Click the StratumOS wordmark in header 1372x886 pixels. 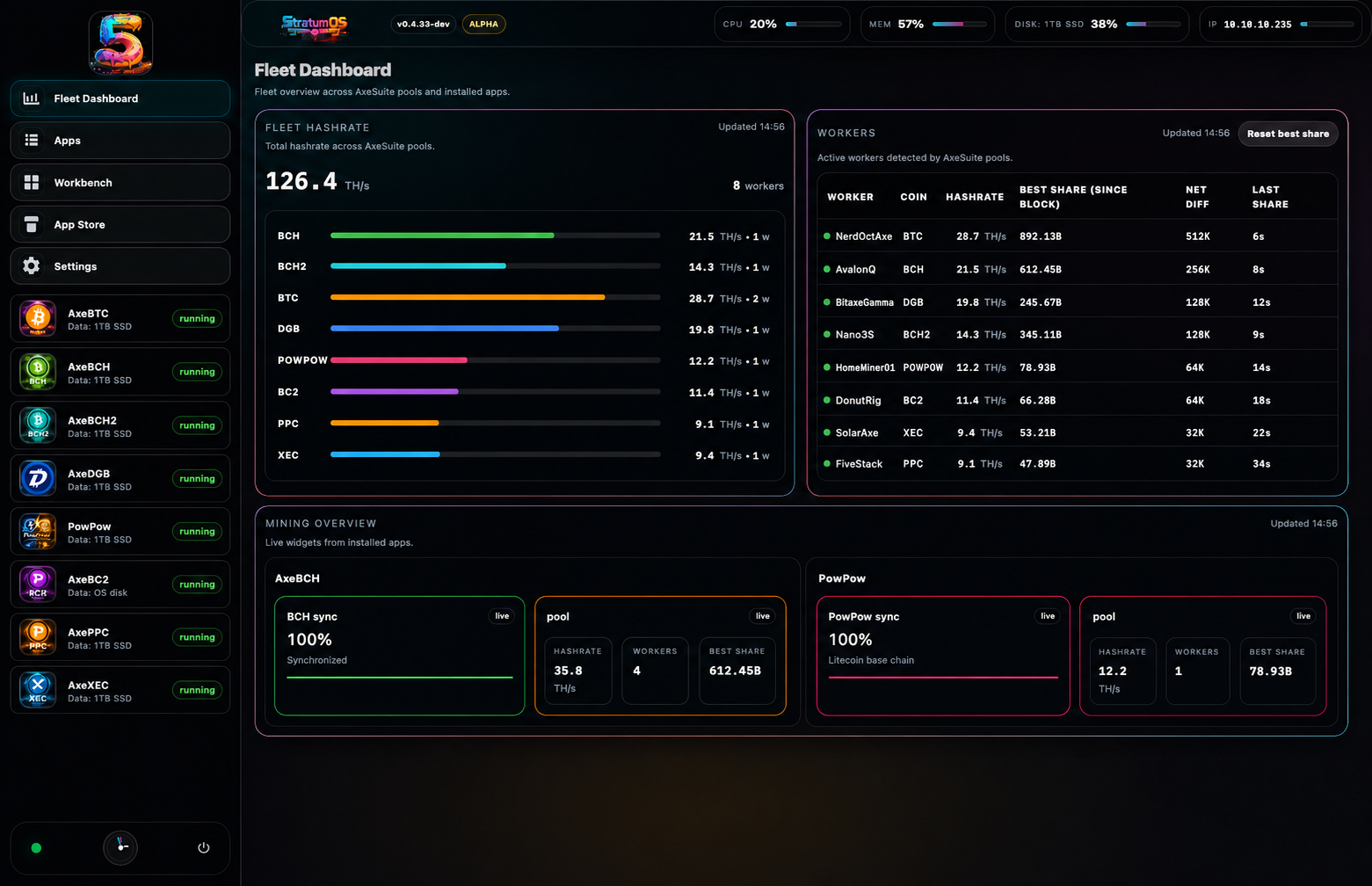pos(315,26)
